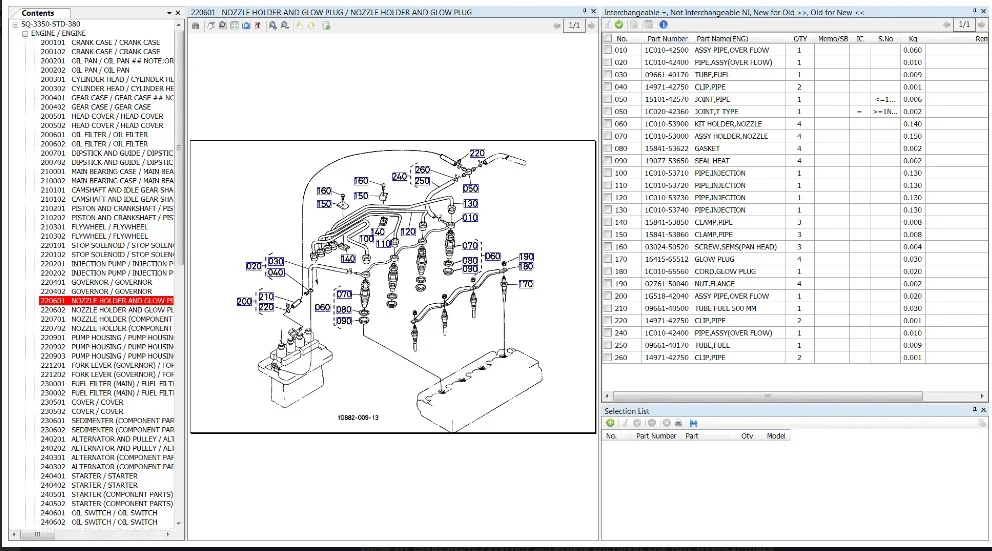992x551 pixels.
Task: Tick the checkbox for GLOW PLUG row 170
Action: 608,259
